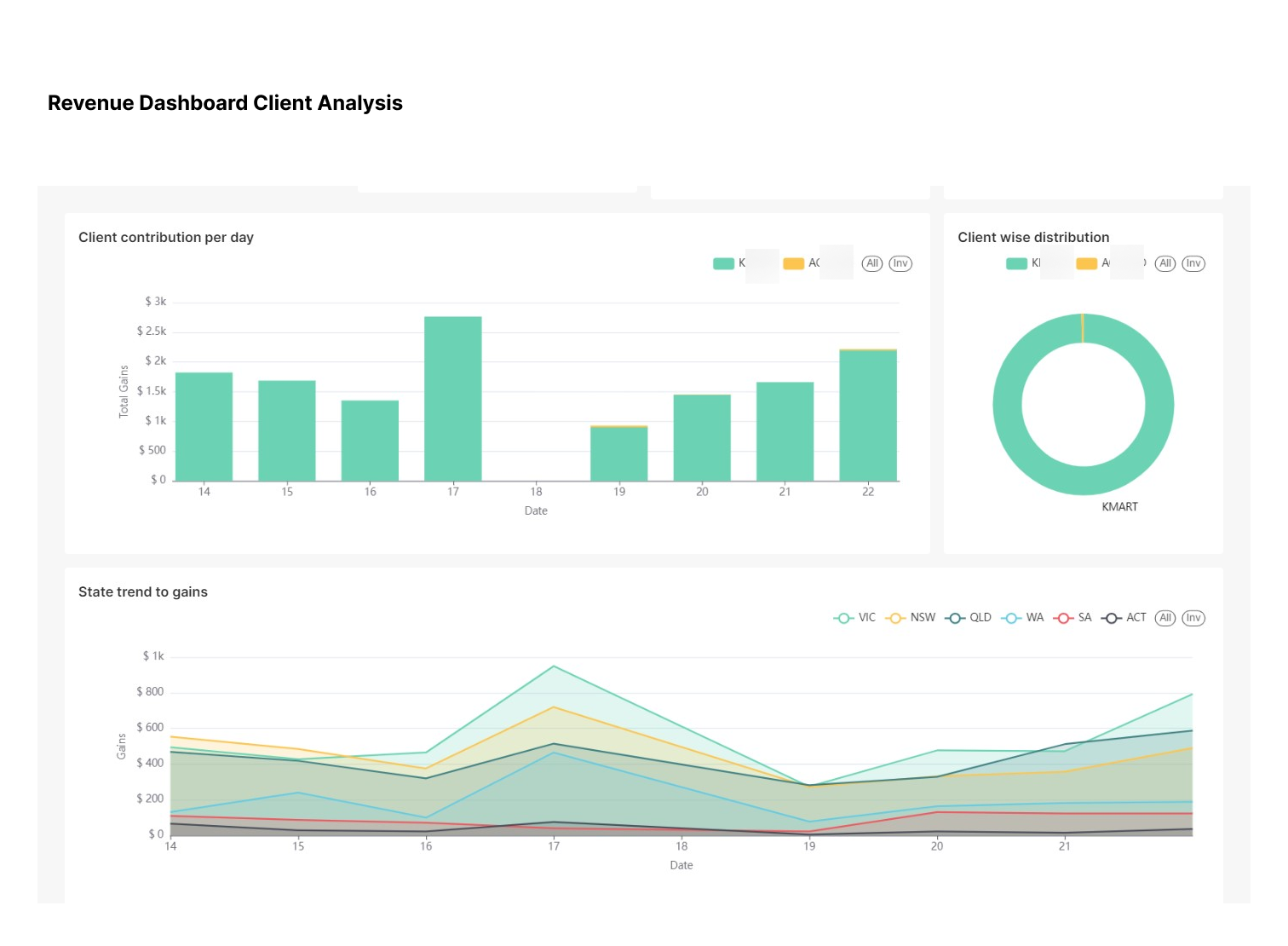Toggle green client legend in client wise distribution
Screen dimensions: 1288x946
click(1023, 263)
